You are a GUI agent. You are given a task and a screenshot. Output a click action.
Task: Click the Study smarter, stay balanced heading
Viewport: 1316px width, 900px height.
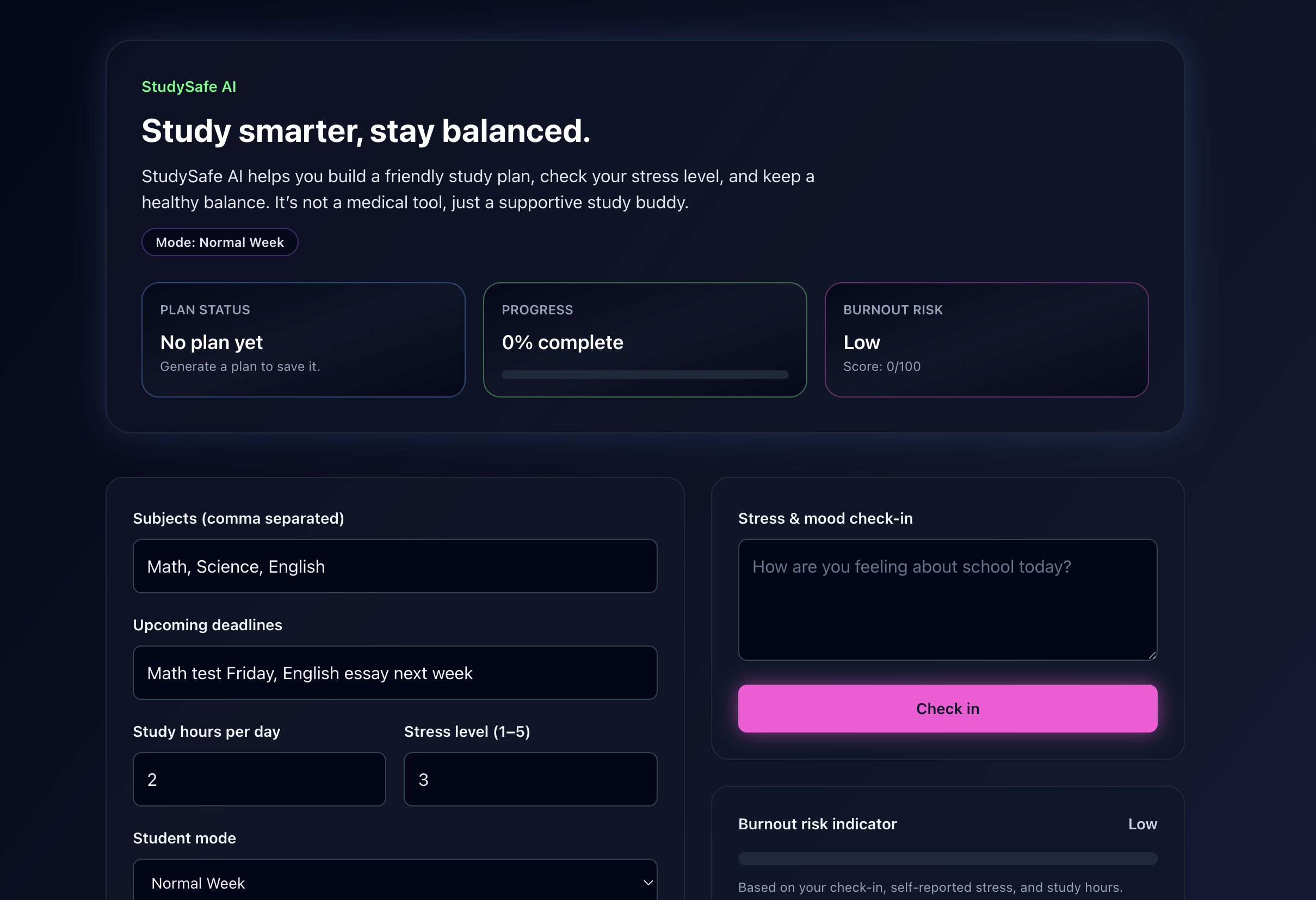366,131
